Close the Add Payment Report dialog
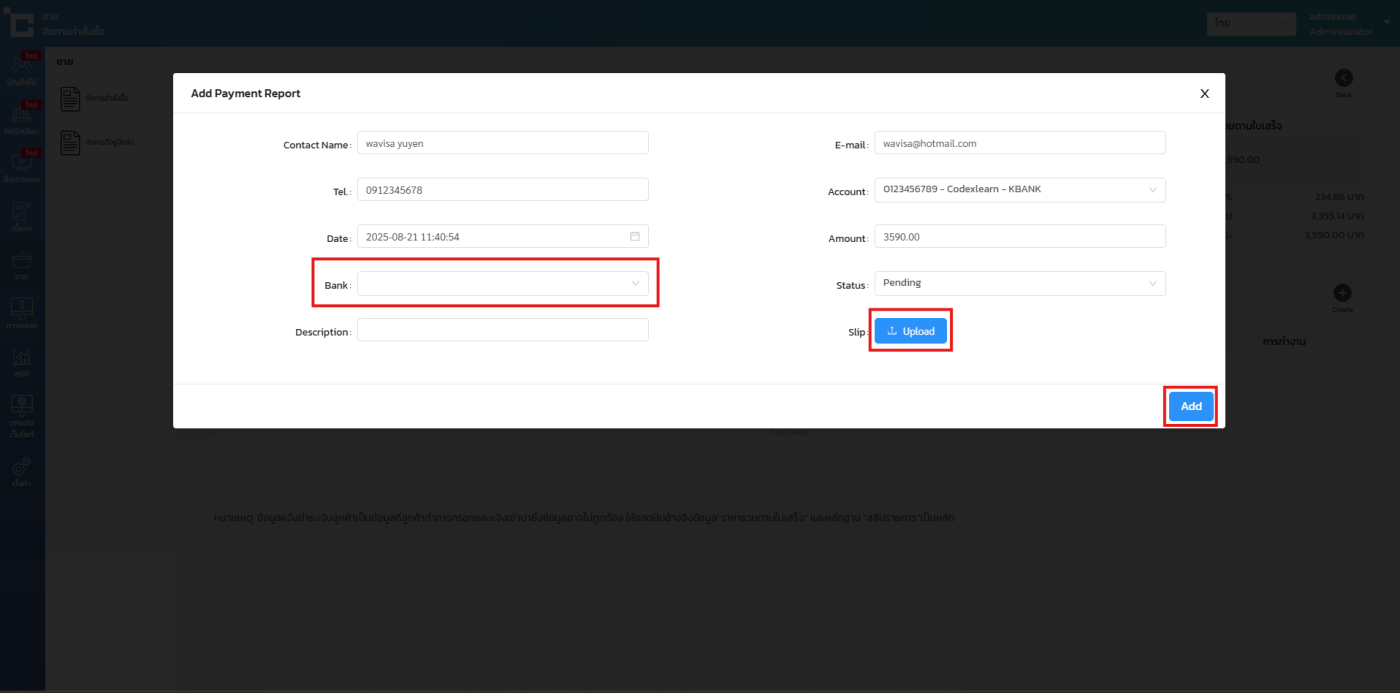The image size is (1400, 693). [x=1204, y=93]
